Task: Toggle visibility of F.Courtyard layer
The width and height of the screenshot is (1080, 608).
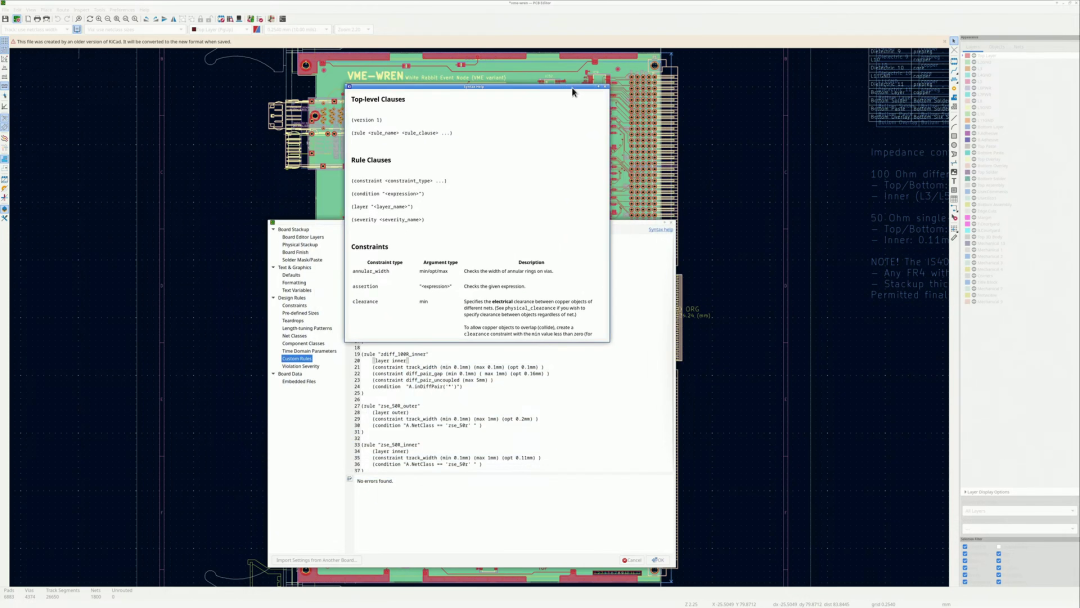Action: (974, 224)
